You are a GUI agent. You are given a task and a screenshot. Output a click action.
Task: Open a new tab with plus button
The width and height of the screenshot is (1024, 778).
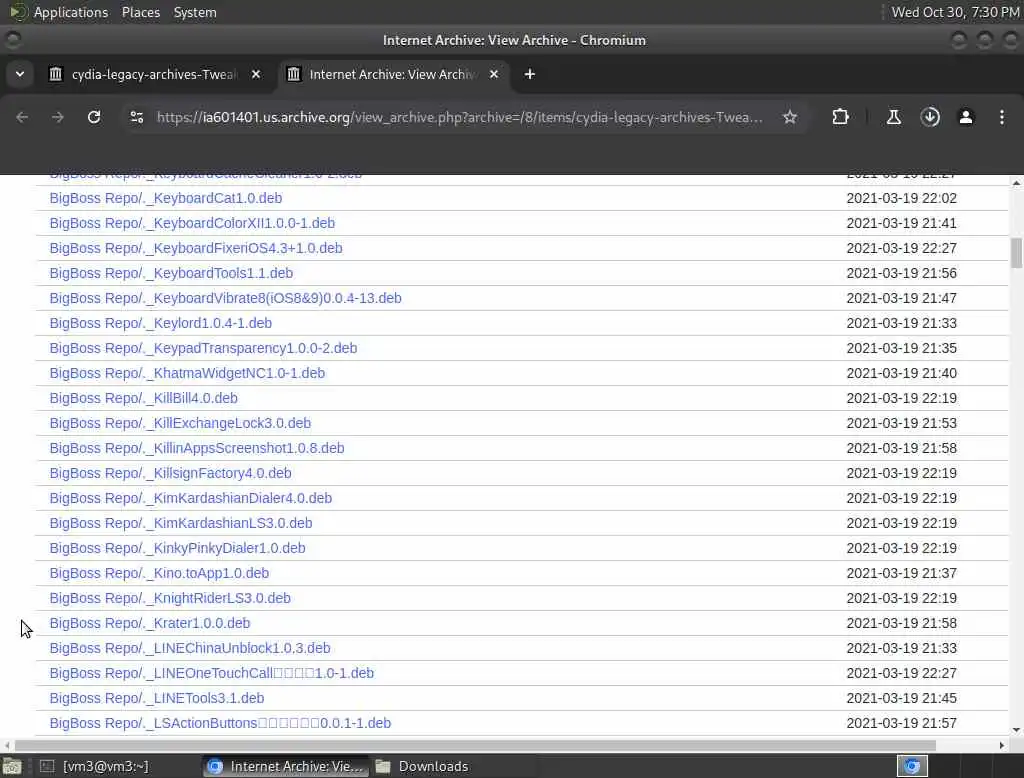click(x=530, y=74)
